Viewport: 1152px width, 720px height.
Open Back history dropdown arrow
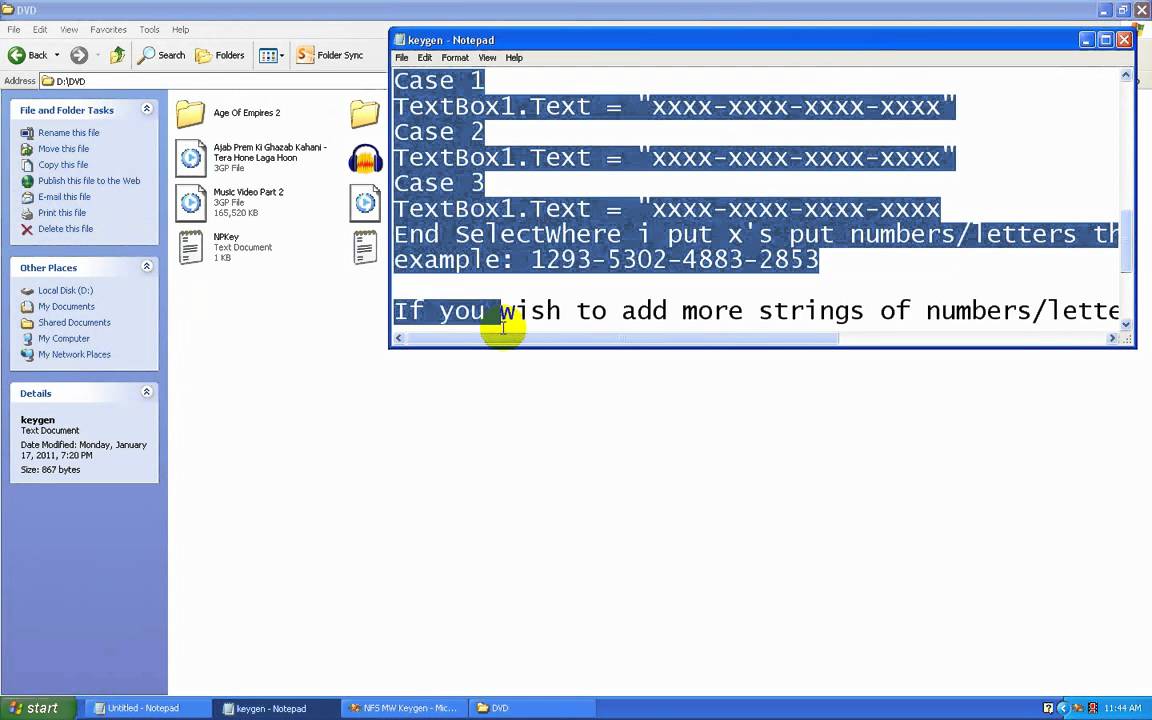57,55
